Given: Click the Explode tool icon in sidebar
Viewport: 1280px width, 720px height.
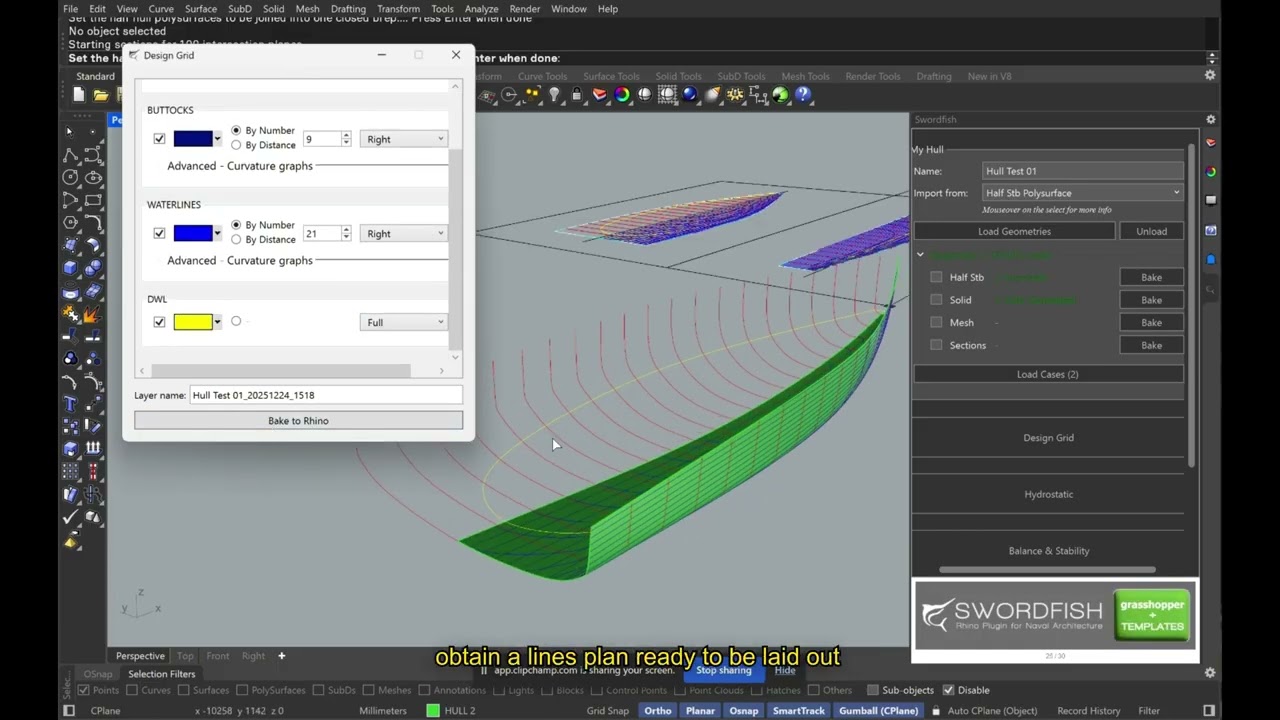Looking at the screenshot, I should (92, 314).
